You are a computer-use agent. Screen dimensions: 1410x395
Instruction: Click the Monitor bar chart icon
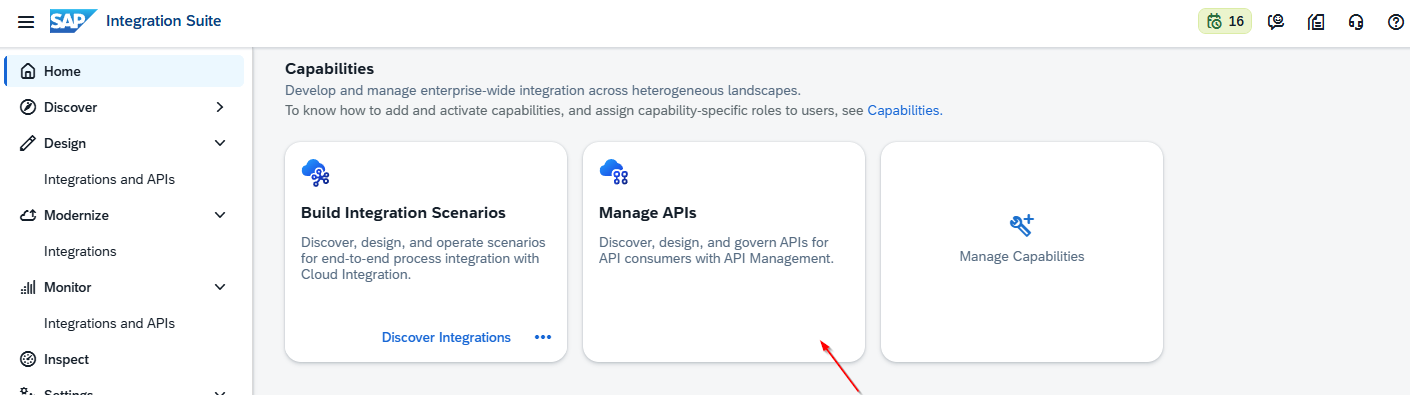(x=28, y=287)
